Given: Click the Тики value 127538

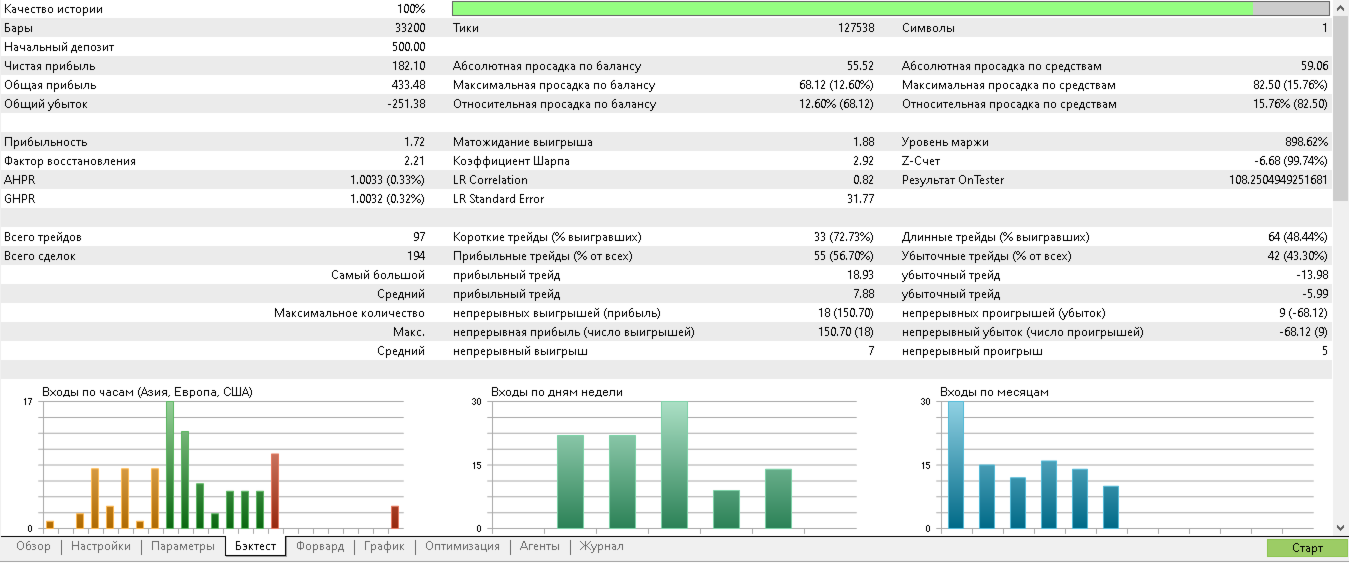Looking at the screenshot, I should [856, 28].
